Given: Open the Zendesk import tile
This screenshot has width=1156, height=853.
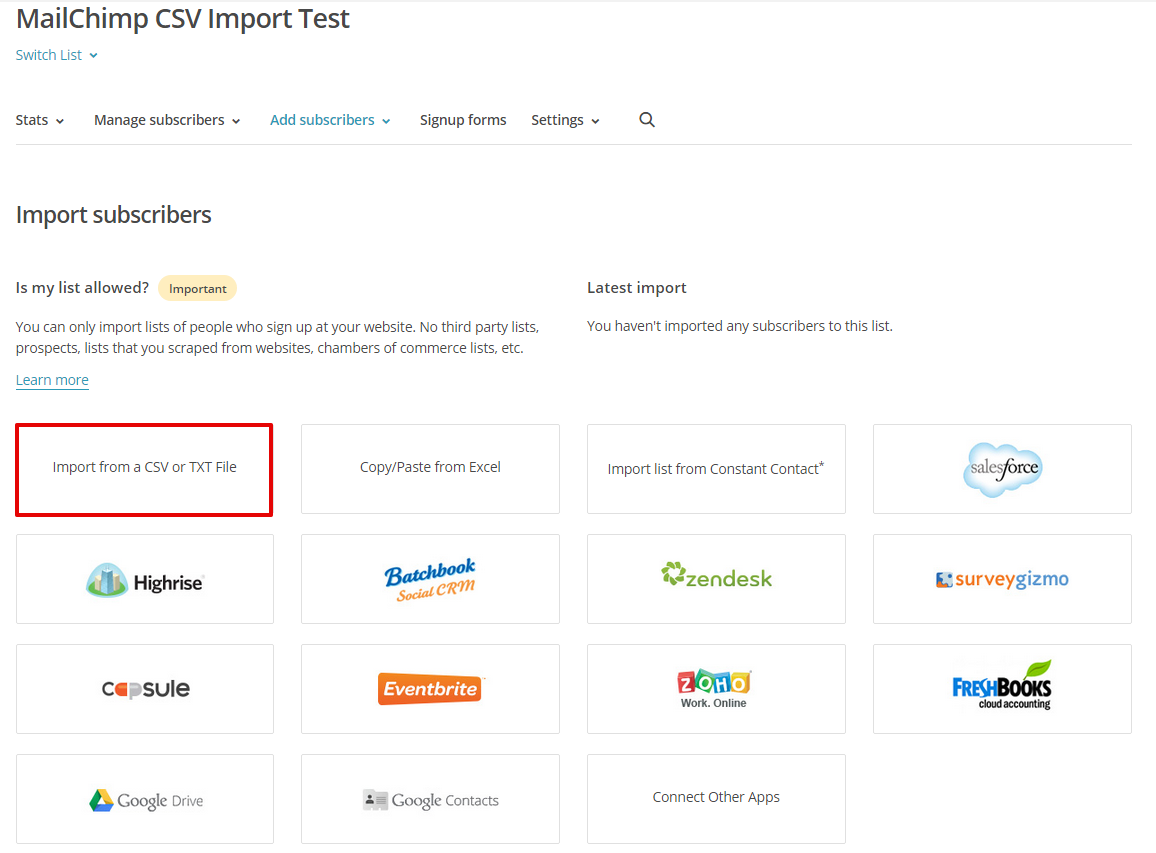Looking at the screenshot, I should click(716, 579).
